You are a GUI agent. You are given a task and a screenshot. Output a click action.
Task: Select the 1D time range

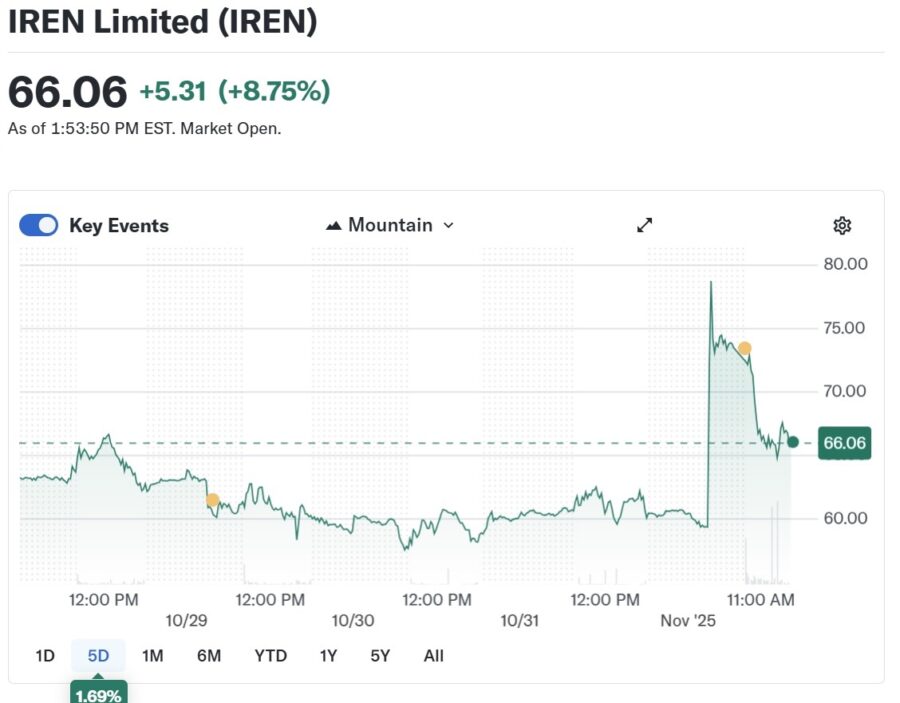coord(45,656)
